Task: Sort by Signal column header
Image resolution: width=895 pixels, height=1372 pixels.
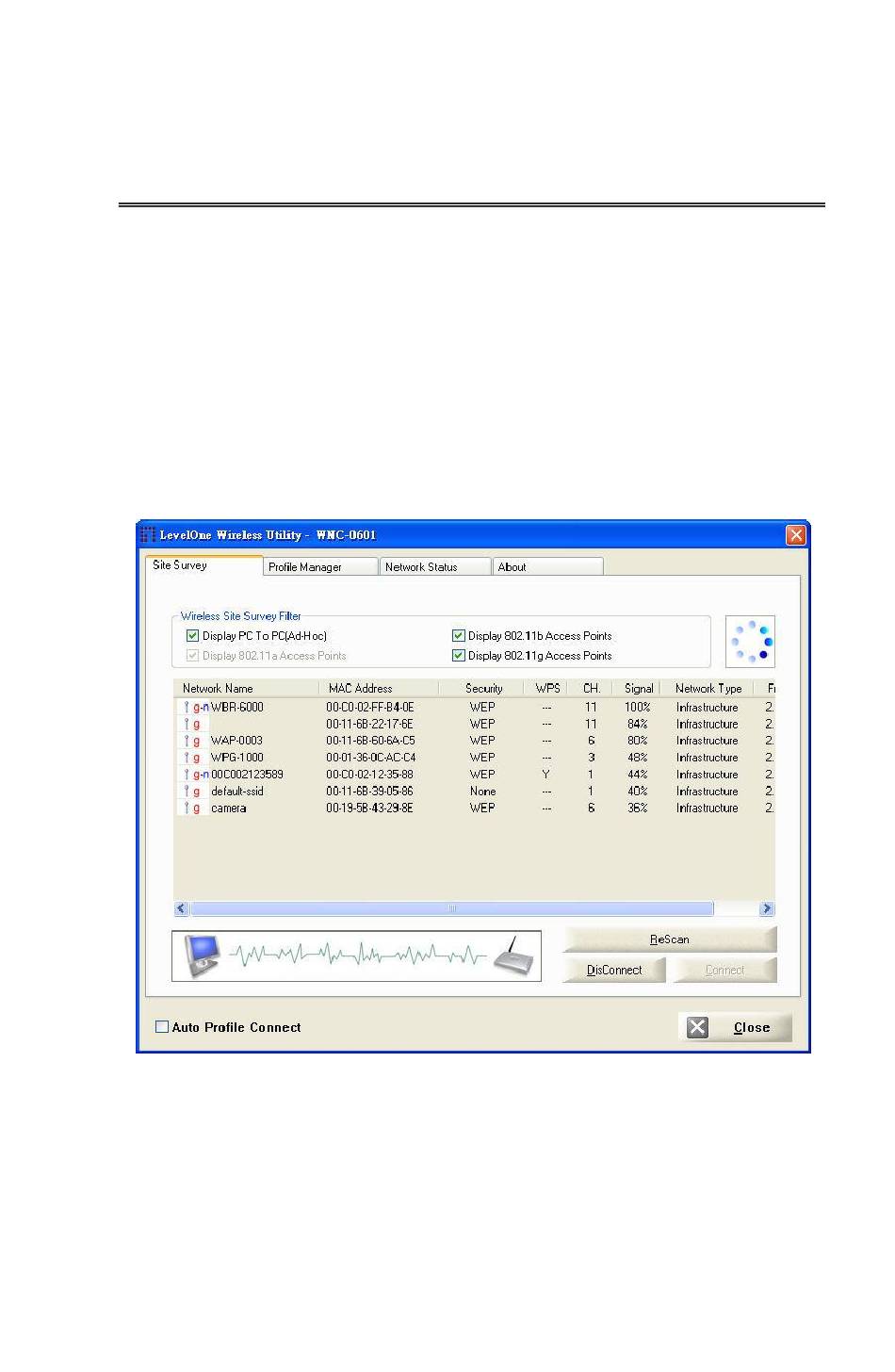Action: pyautogui.click(x=637, y=689)
